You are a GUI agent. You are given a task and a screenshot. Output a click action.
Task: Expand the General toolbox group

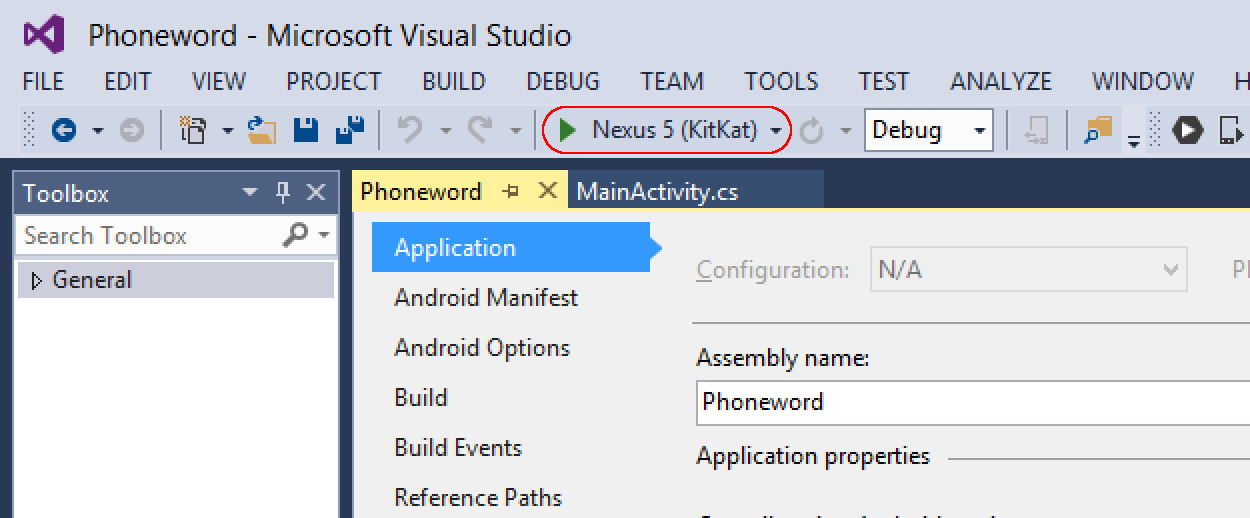(37, 281)
